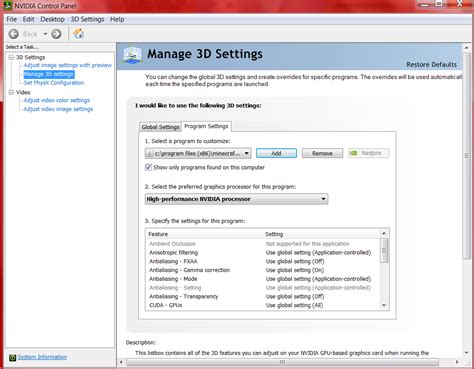Open the Desktop menu
The image size is (474, 369).
click(x=52, y=19)
